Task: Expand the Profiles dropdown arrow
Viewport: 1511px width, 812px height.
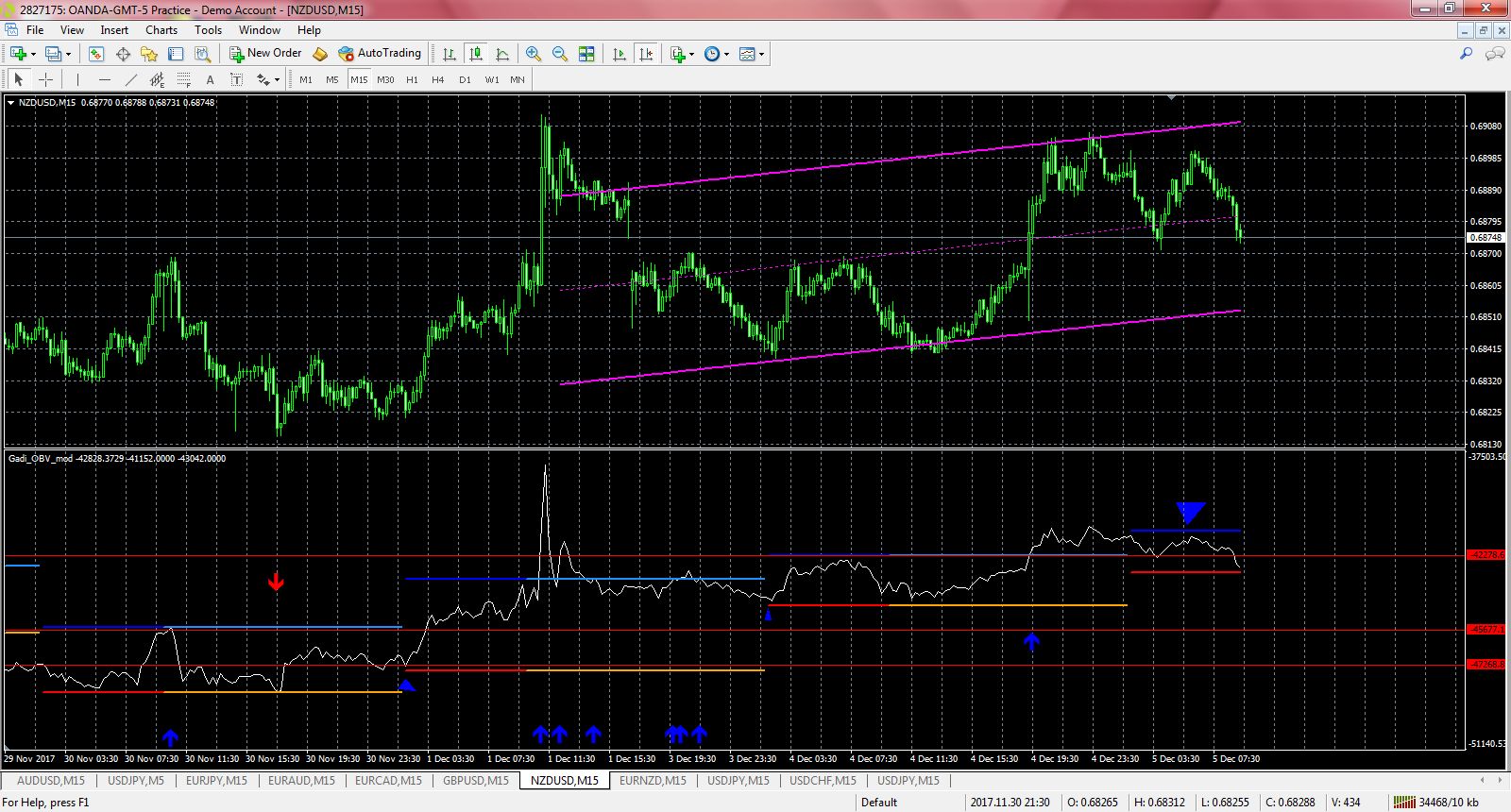Action: (68, 54)
